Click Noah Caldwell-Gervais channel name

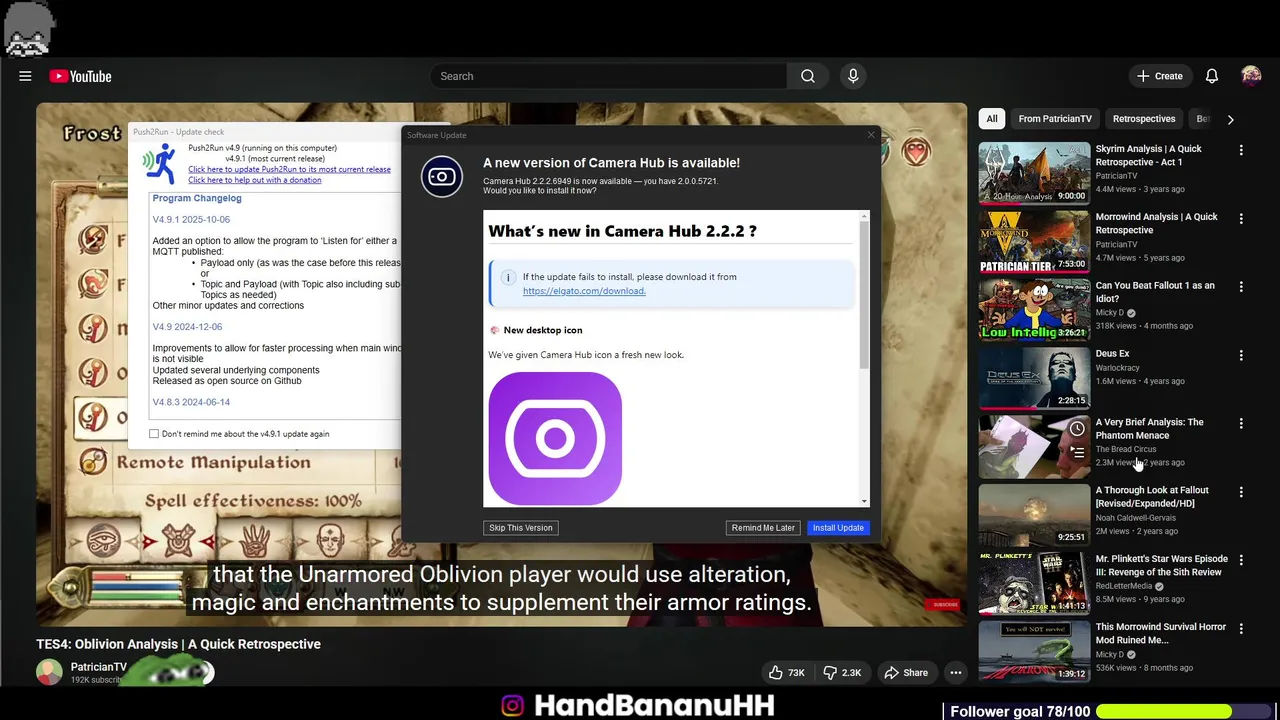pos(1136,518)
